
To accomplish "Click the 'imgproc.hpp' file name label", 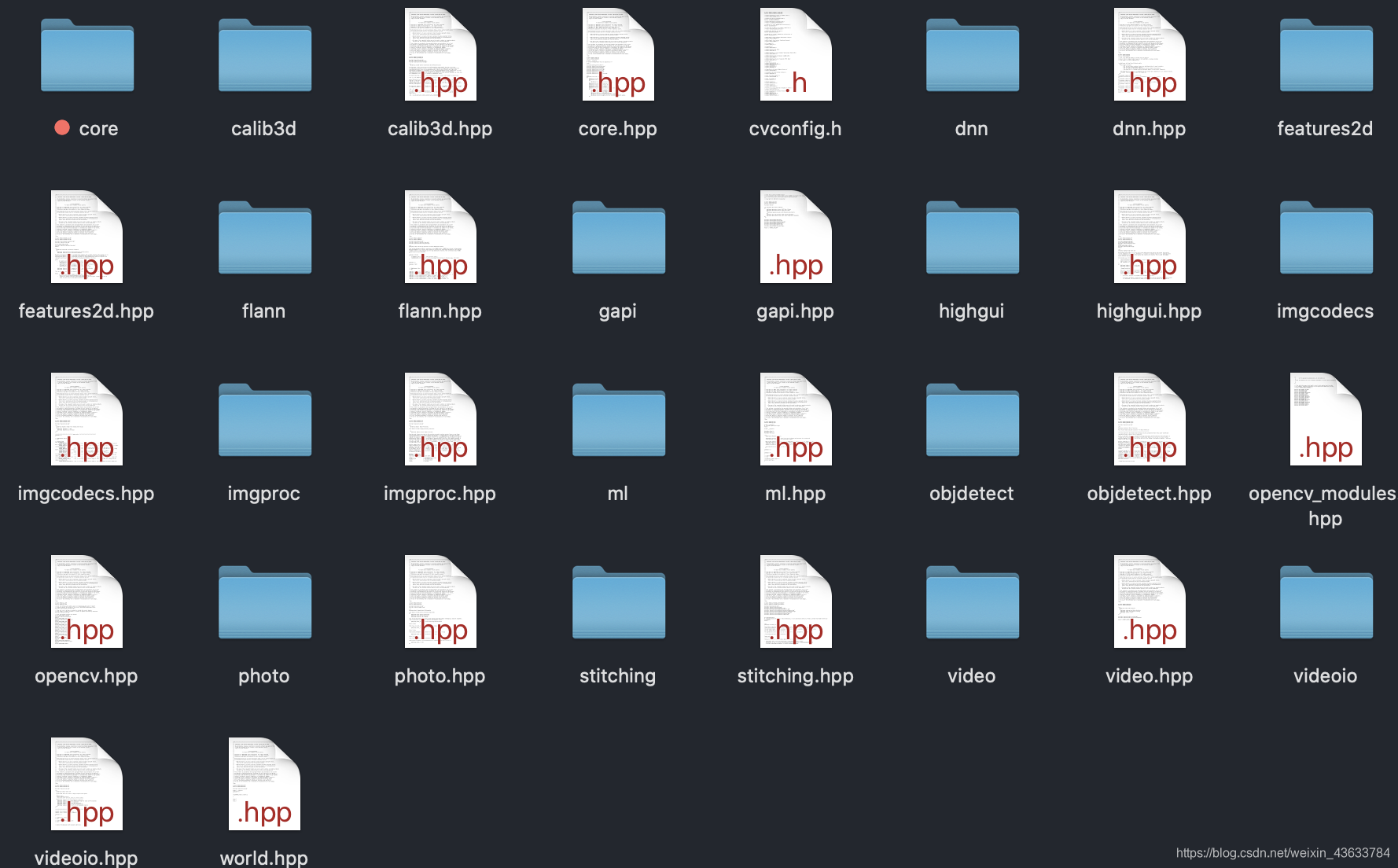I will pos(440,494).
